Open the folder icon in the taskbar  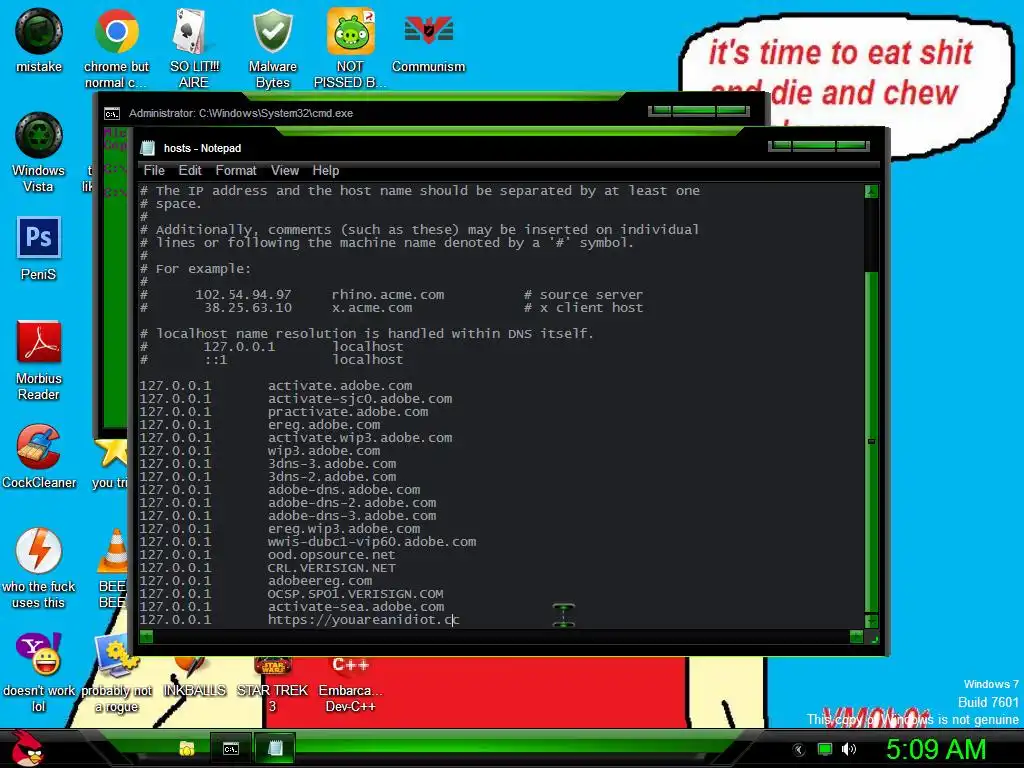point(187,748)
